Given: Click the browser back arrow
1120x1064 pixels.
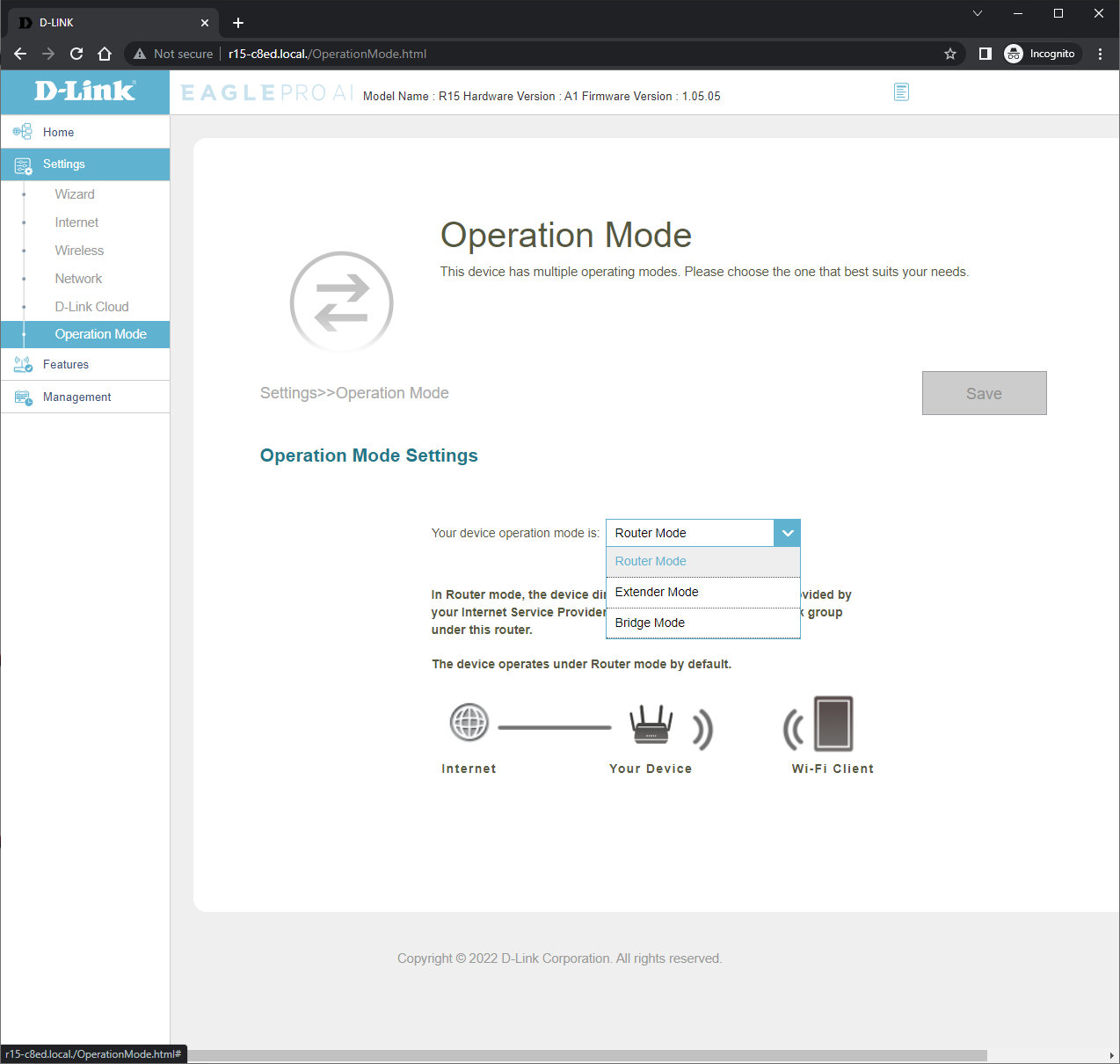Looking at the screenshot, I should coord(20,54).
